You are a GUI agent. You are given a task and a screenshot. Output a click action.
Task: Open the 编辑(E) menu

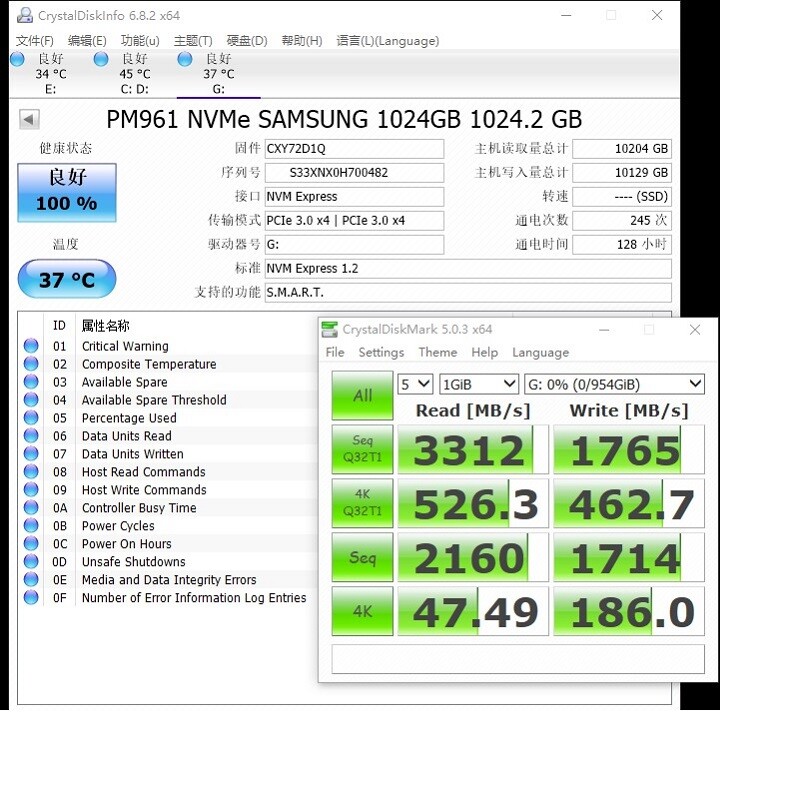pos(87,41)
